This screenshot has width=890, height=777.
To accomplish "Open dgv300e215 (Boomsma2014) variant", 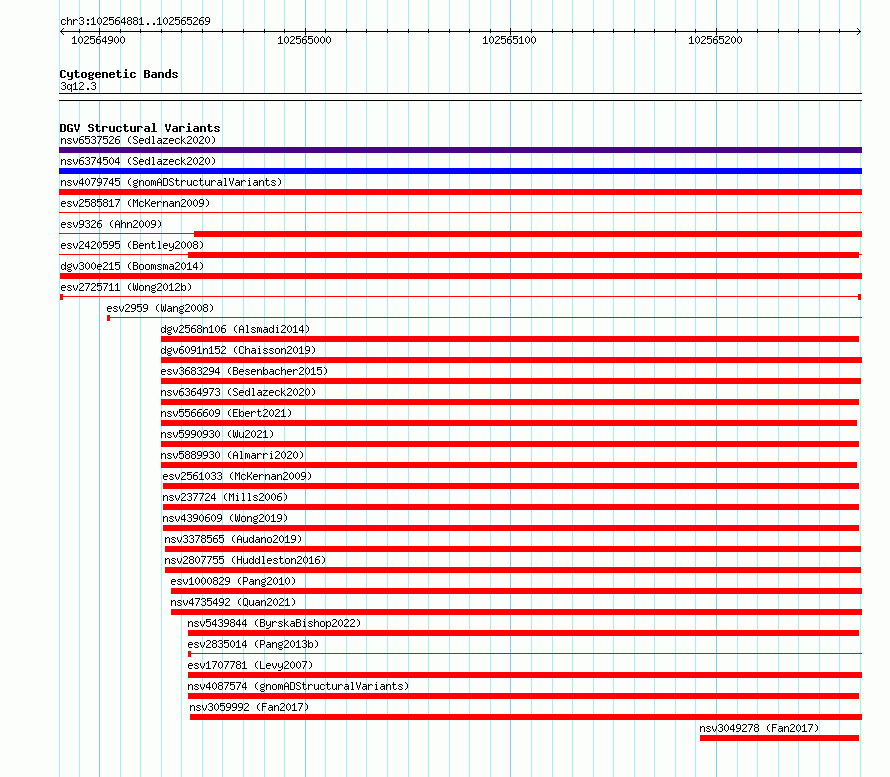I will pyautogui.click(x=132, y=266).
